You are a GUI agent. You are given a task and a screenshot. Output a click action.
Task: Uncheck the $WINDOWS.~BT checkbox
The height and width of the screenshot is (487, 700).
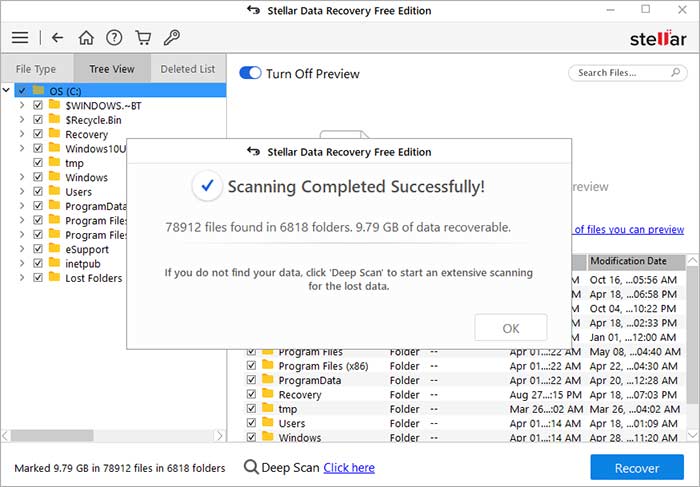point(38,105)
